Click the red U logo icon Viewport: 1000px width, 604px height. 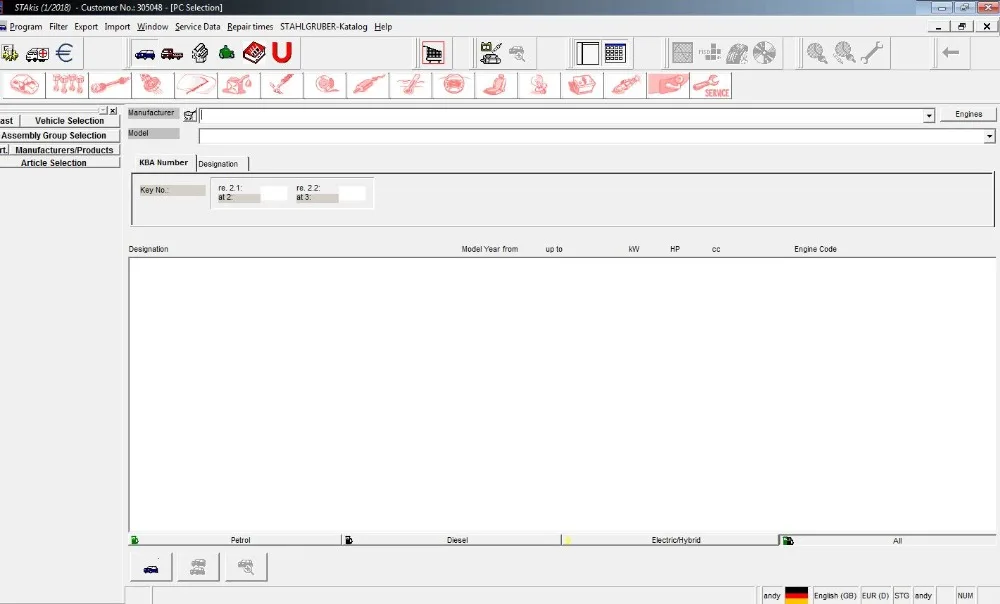tap(281, 52)
